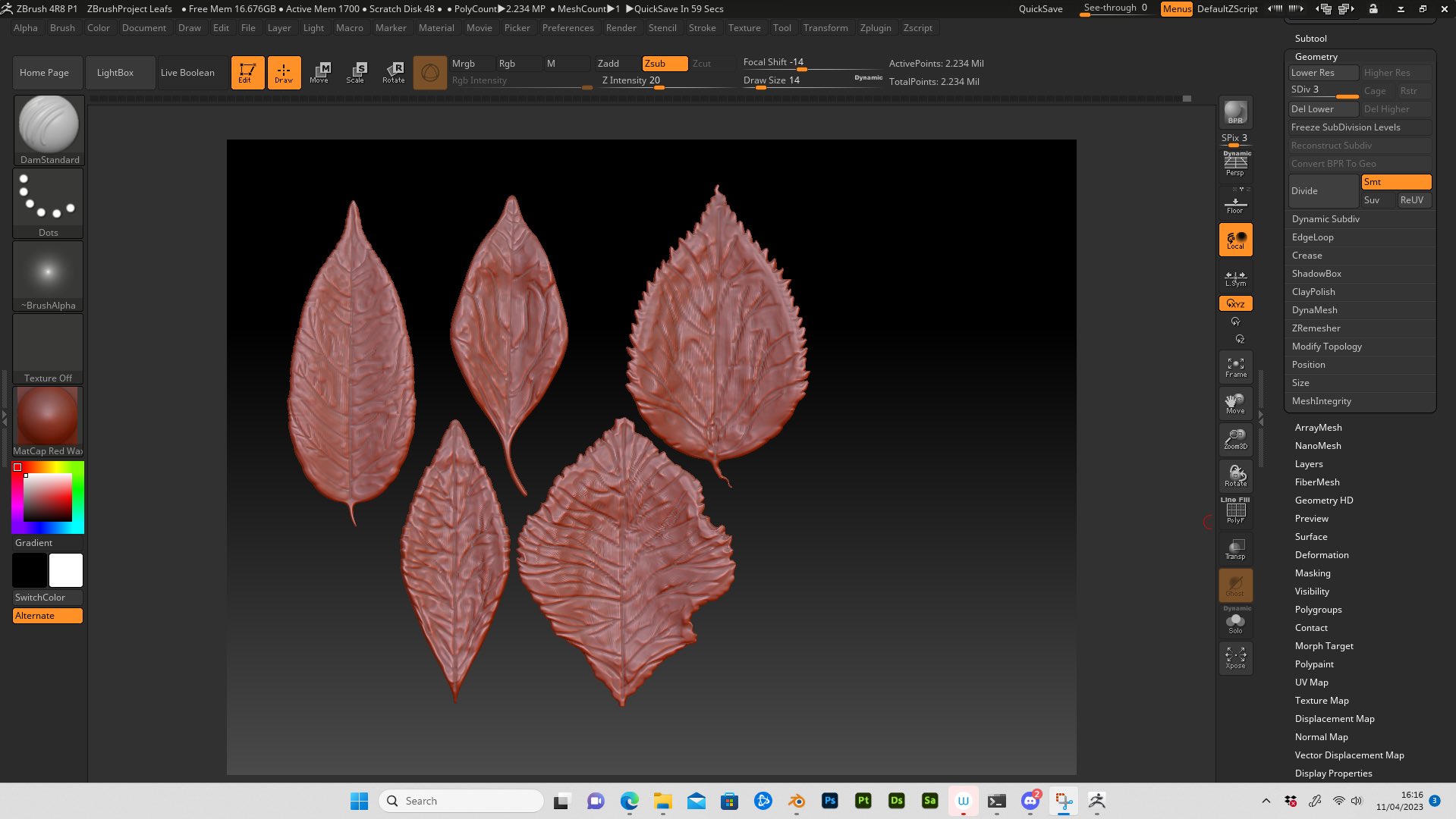Click the Rotate mode icon top toolbar
1456x819 pixels.
pyautogui.click(x=394, y=72)
